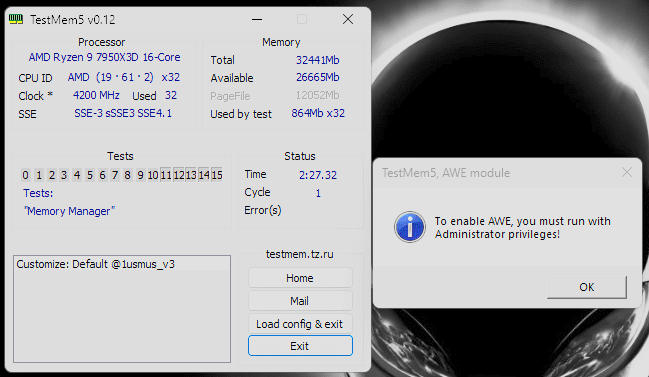Select test number 8 box

(x=127, y=175)
